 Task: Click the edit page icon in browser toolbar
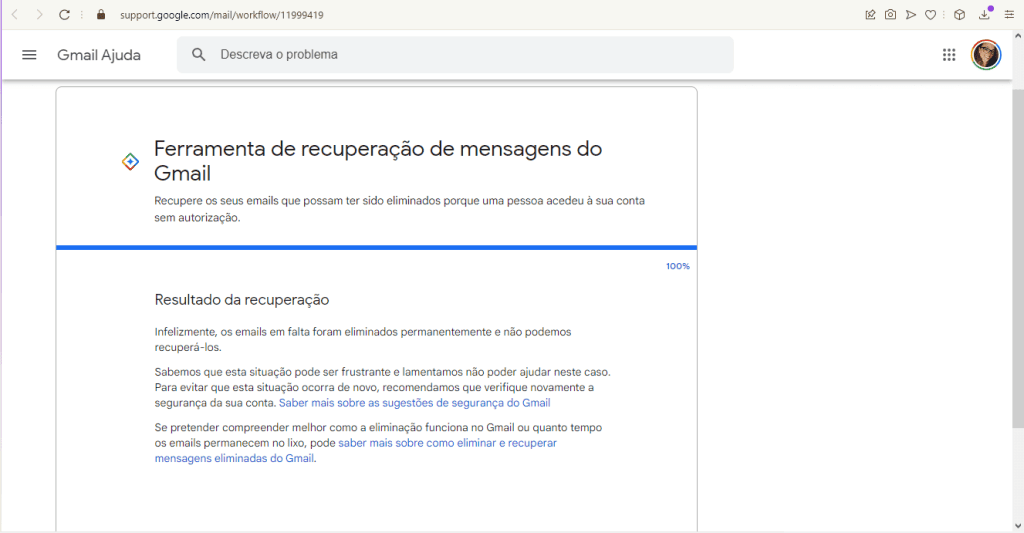870,14
